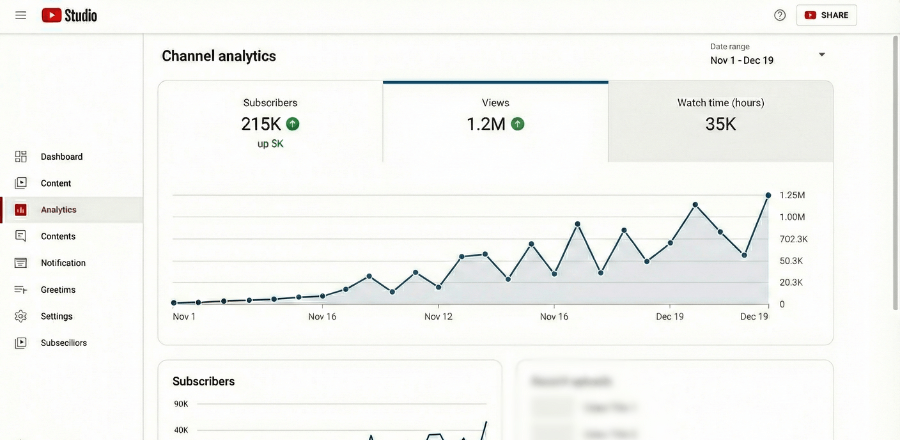Screen dimensions: 900x440
Task: Click the SHARE button
Action: 826,15
